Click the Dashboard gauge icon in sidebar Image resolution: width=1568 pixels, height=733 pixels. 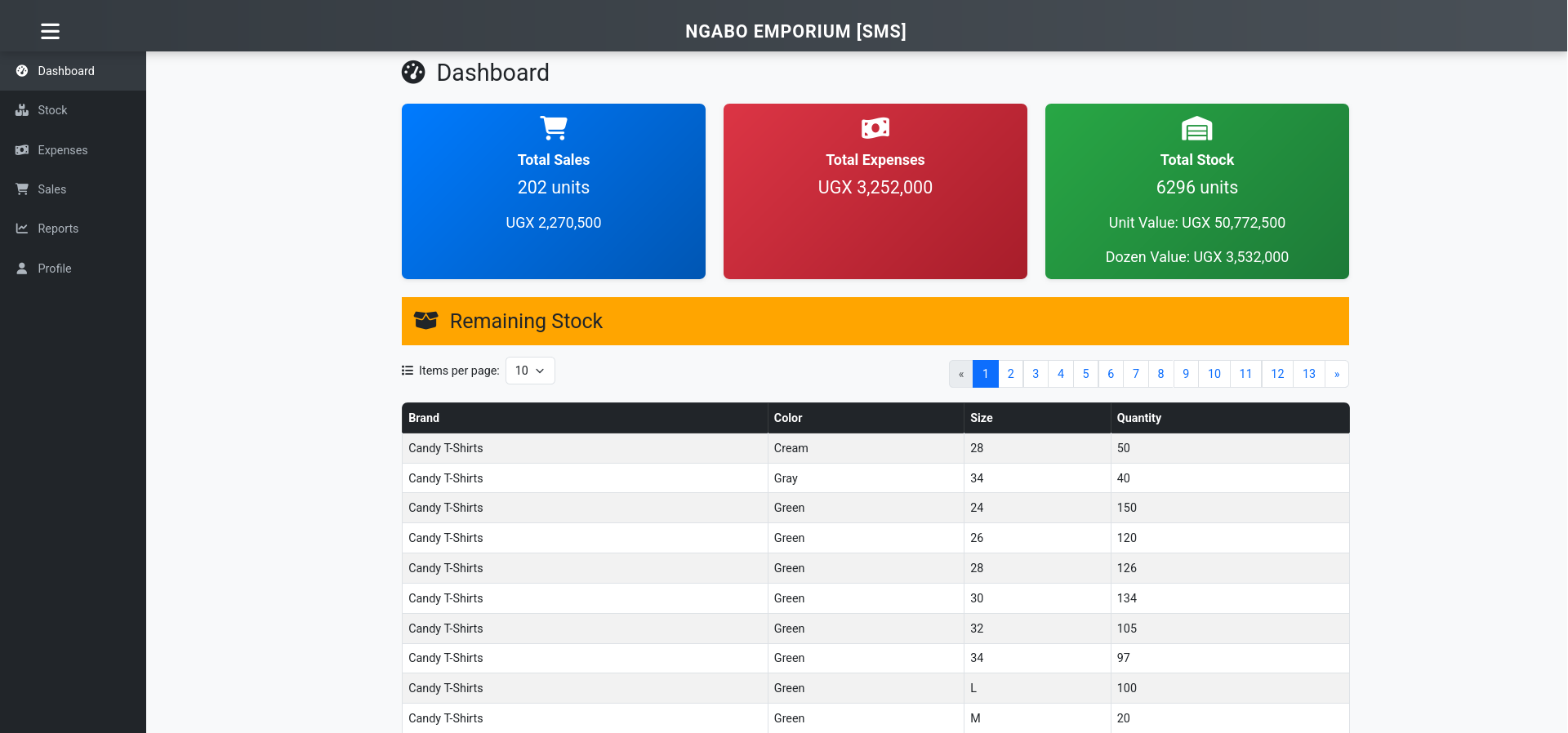pos(22,71)
